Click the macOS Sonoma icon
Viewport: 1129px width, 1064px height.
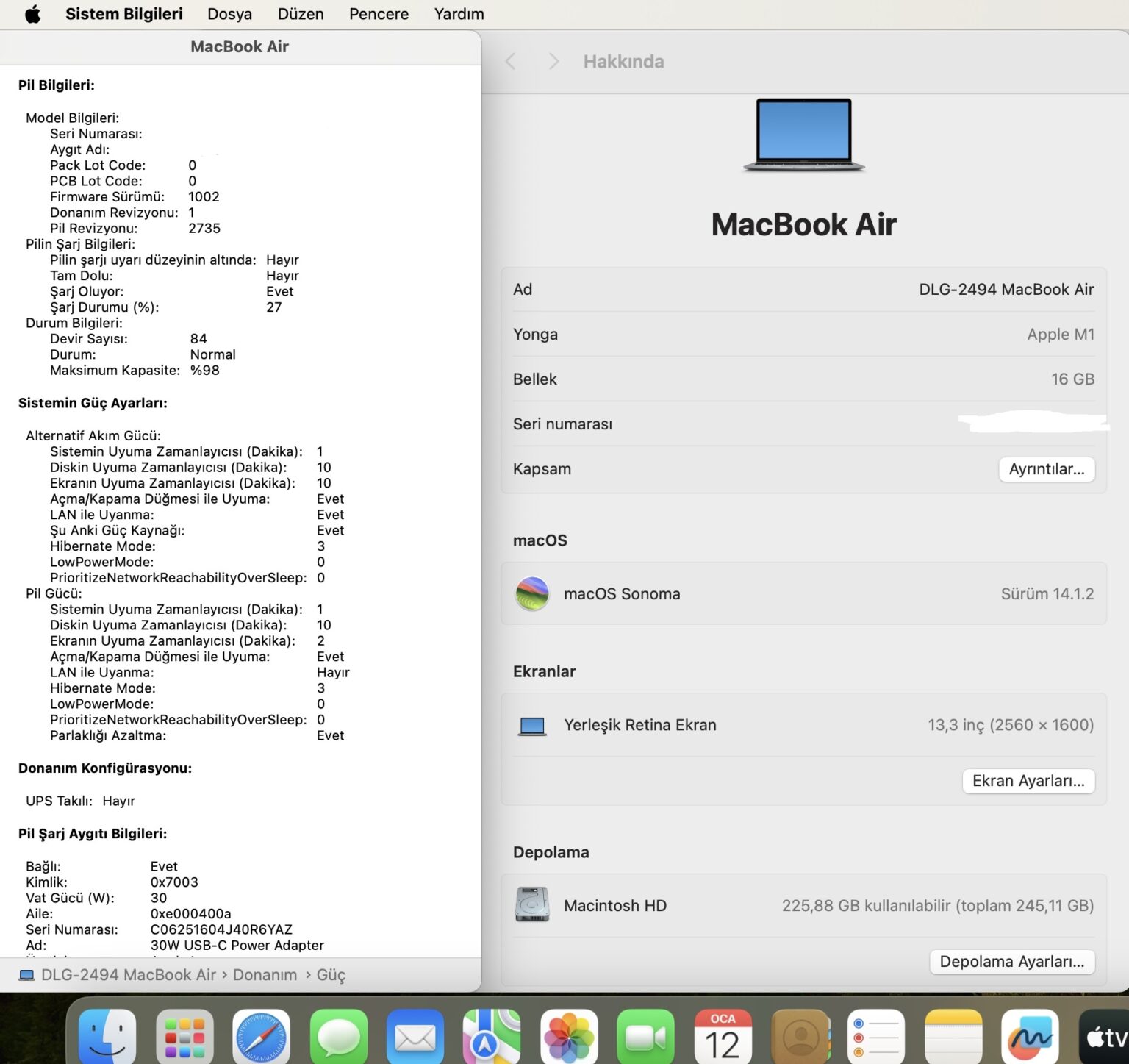coord(532,594)
